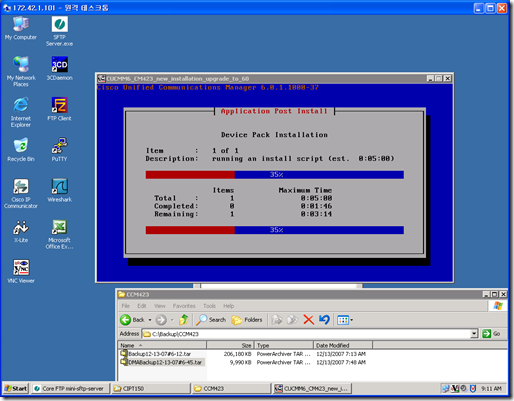The image size is (514, 401).
Task: Click the Copy To toolbar icon
Action: 292,320
